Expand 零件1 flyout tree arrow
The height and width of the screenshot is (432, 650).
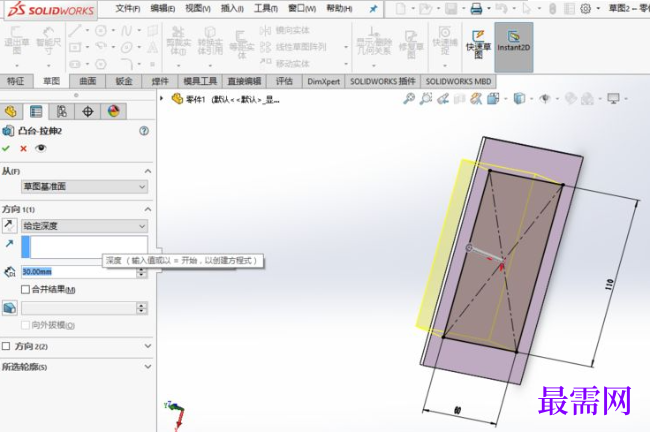pyautogui.click(x=162, y=99)
